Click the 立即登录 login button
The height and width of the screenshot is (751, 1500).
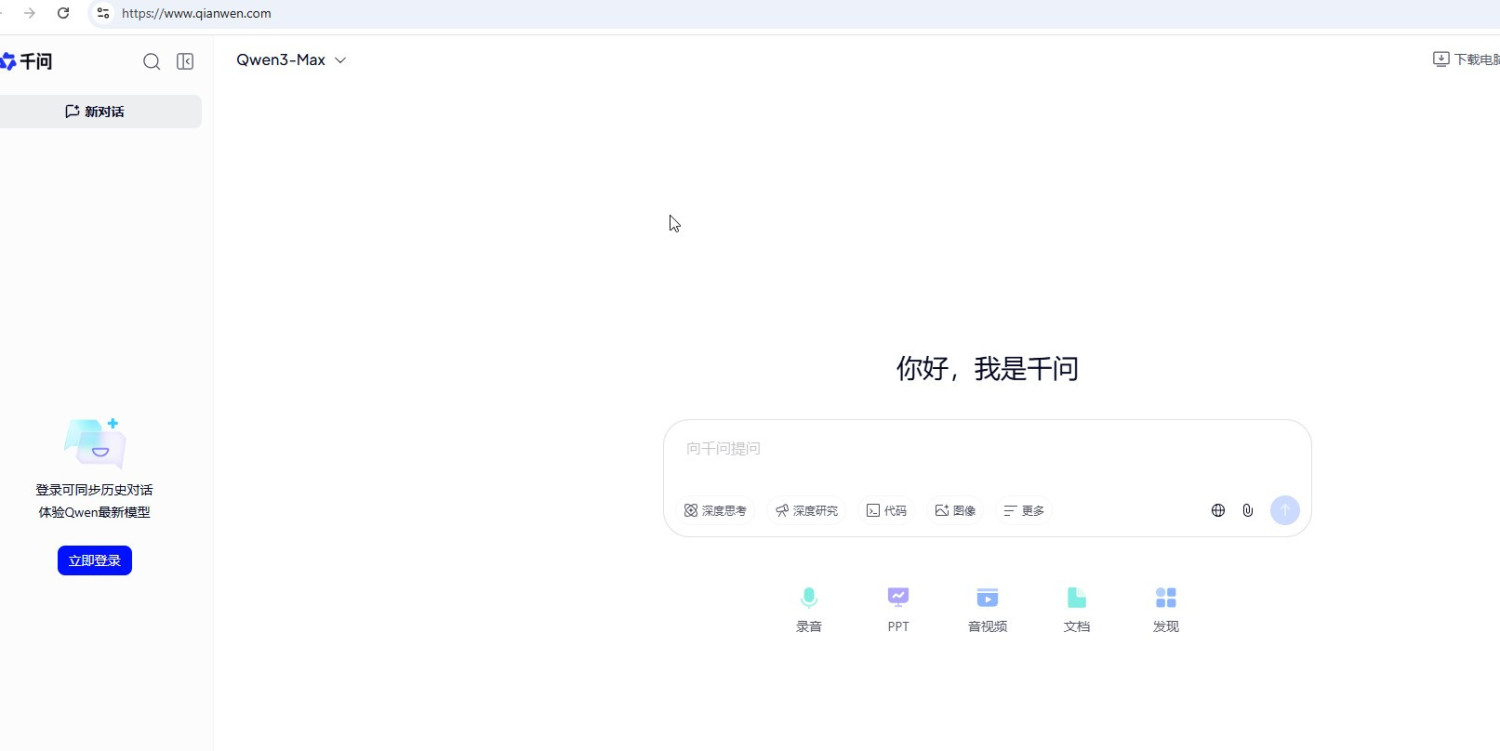click(94, 561)
